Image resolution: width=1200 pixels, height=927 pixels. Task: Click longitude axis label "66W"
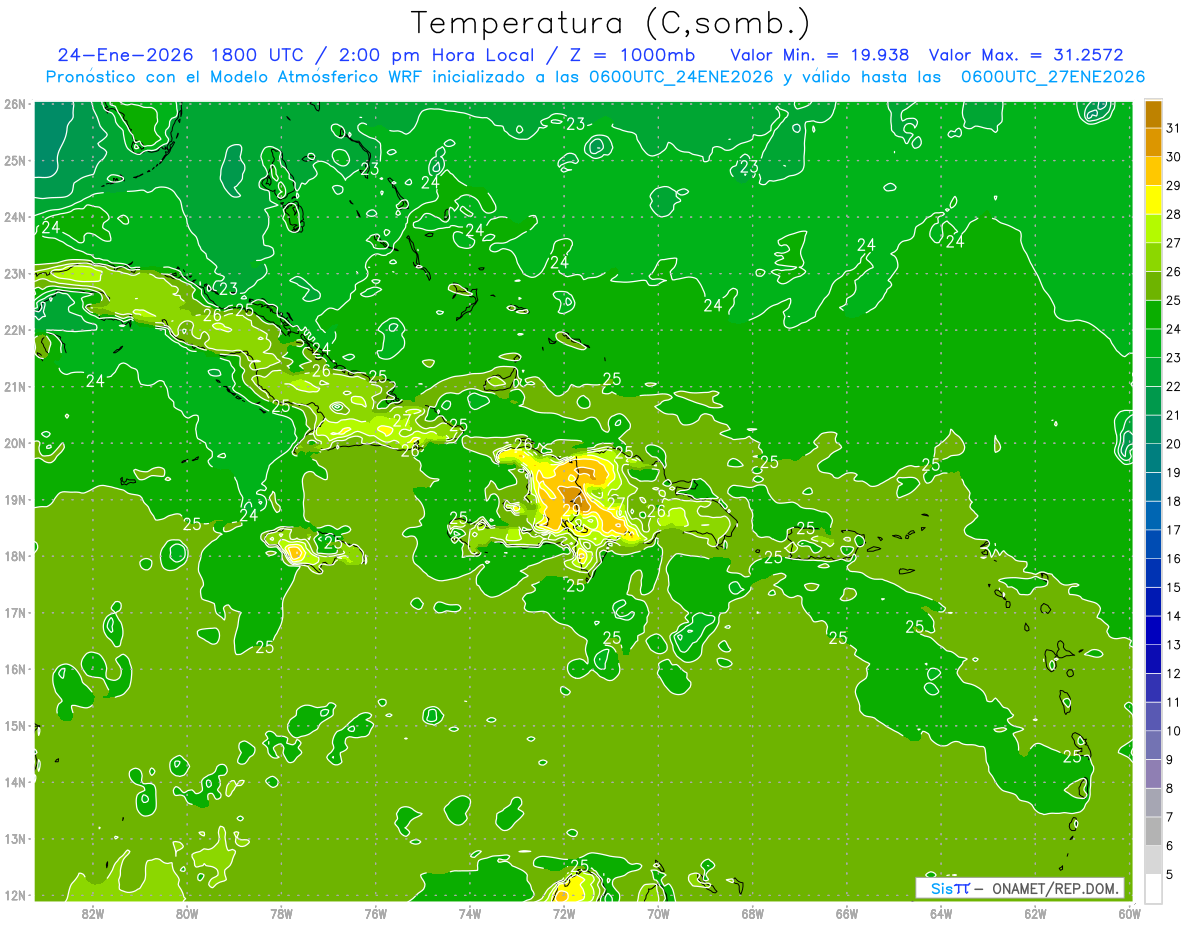(x=846, y=913)
